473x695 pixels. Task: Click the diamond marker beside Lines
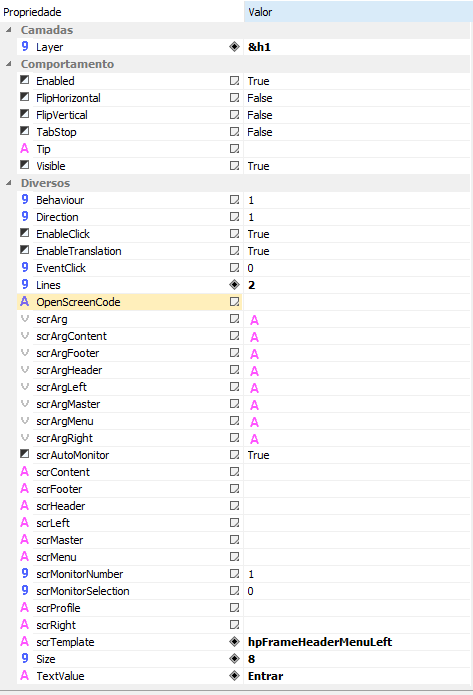click(x=234, y=285)
